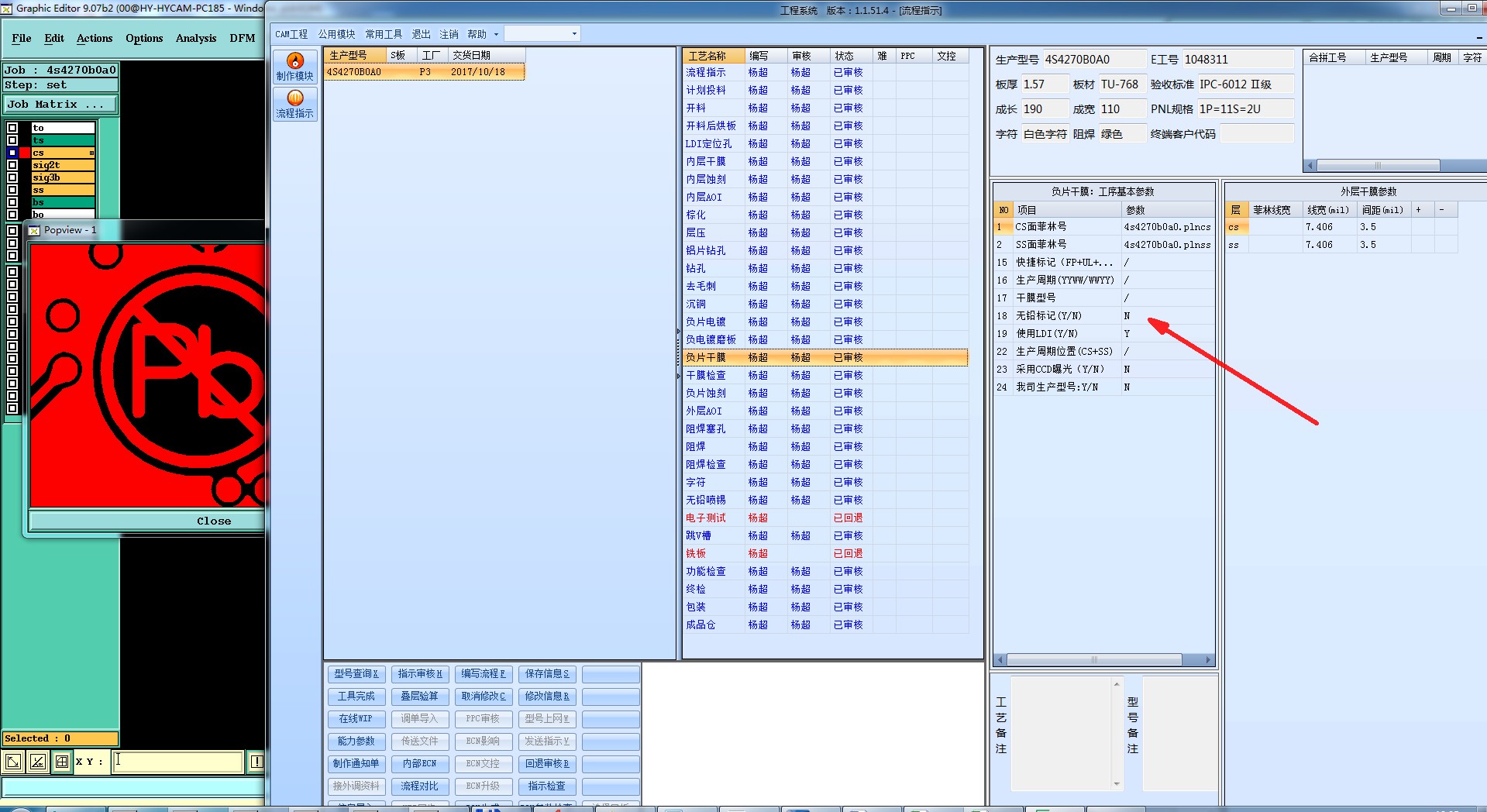
Task: Click the Popview - 1 window icon
Action: point(34,230)
